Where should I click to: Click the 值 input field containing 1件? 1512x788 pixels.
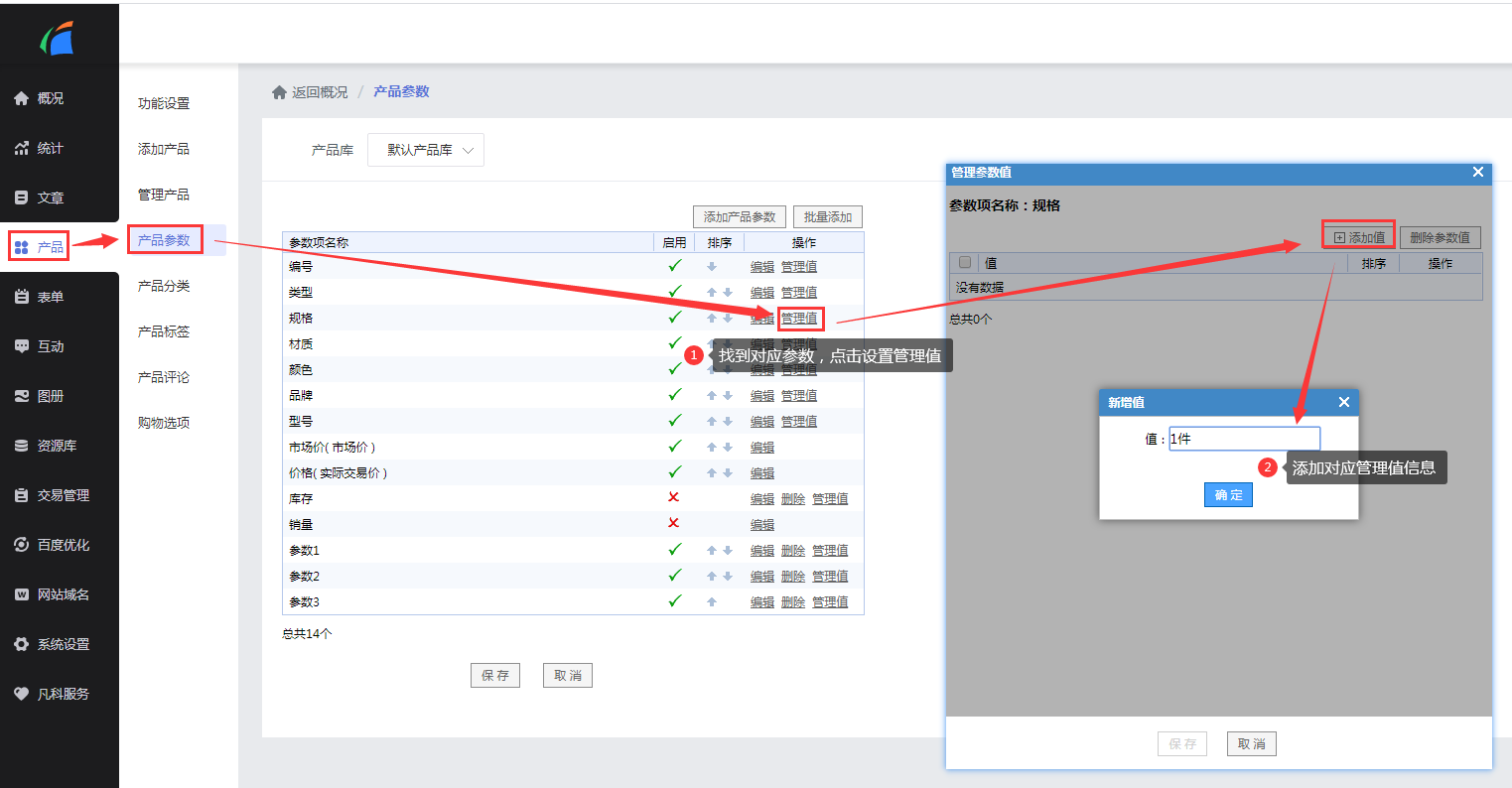tap(1245, 439)
